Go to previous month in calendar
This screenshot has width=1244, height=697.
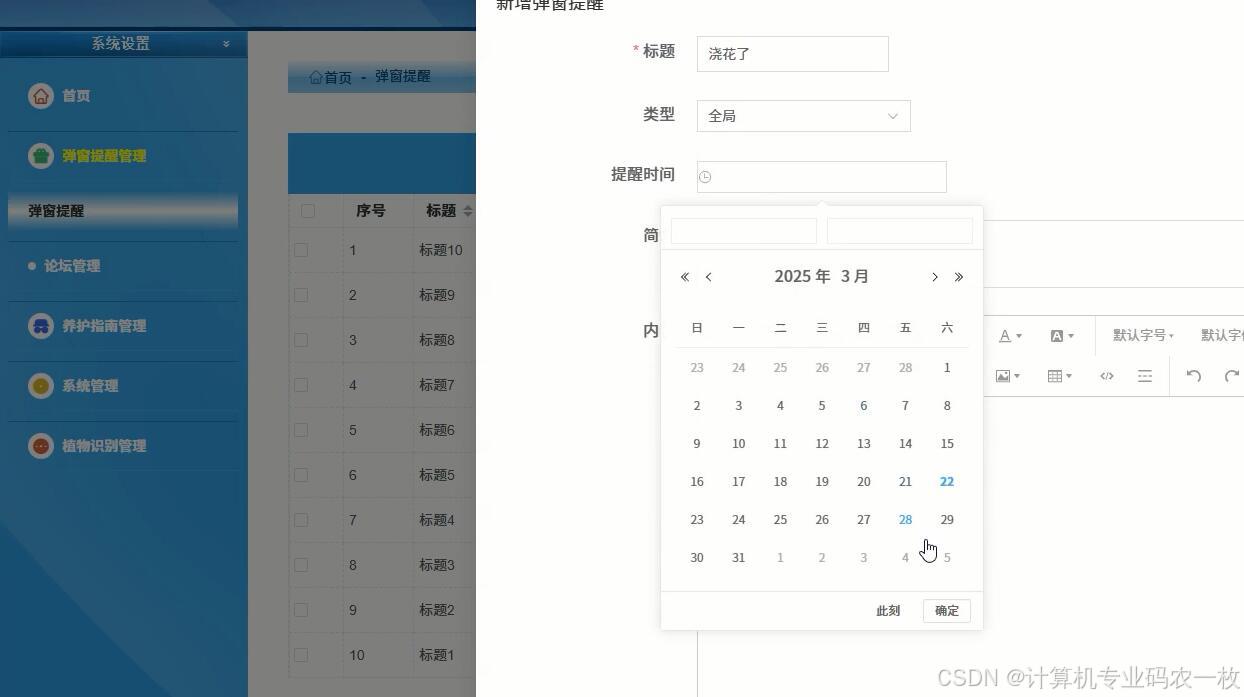pos(709,277)
